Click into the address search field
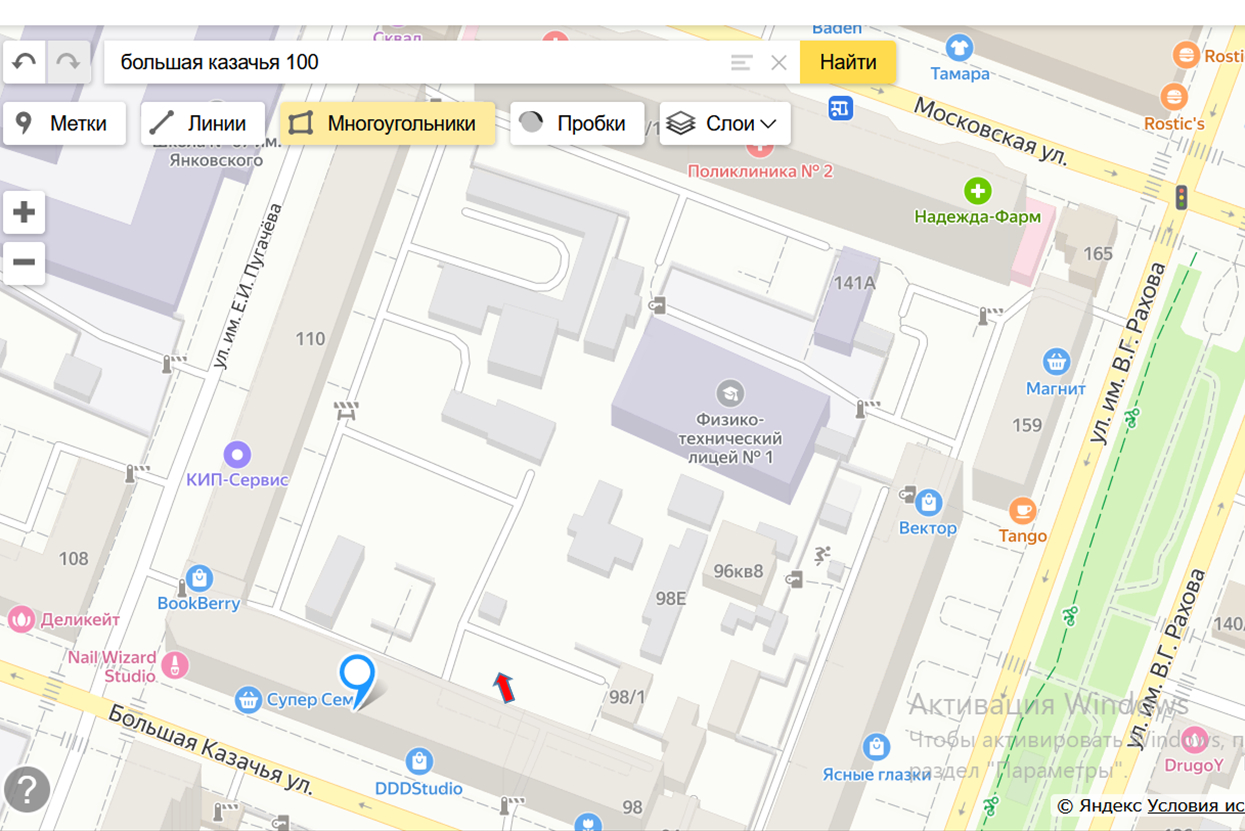The image size is (1245, 831). point(420,63)
